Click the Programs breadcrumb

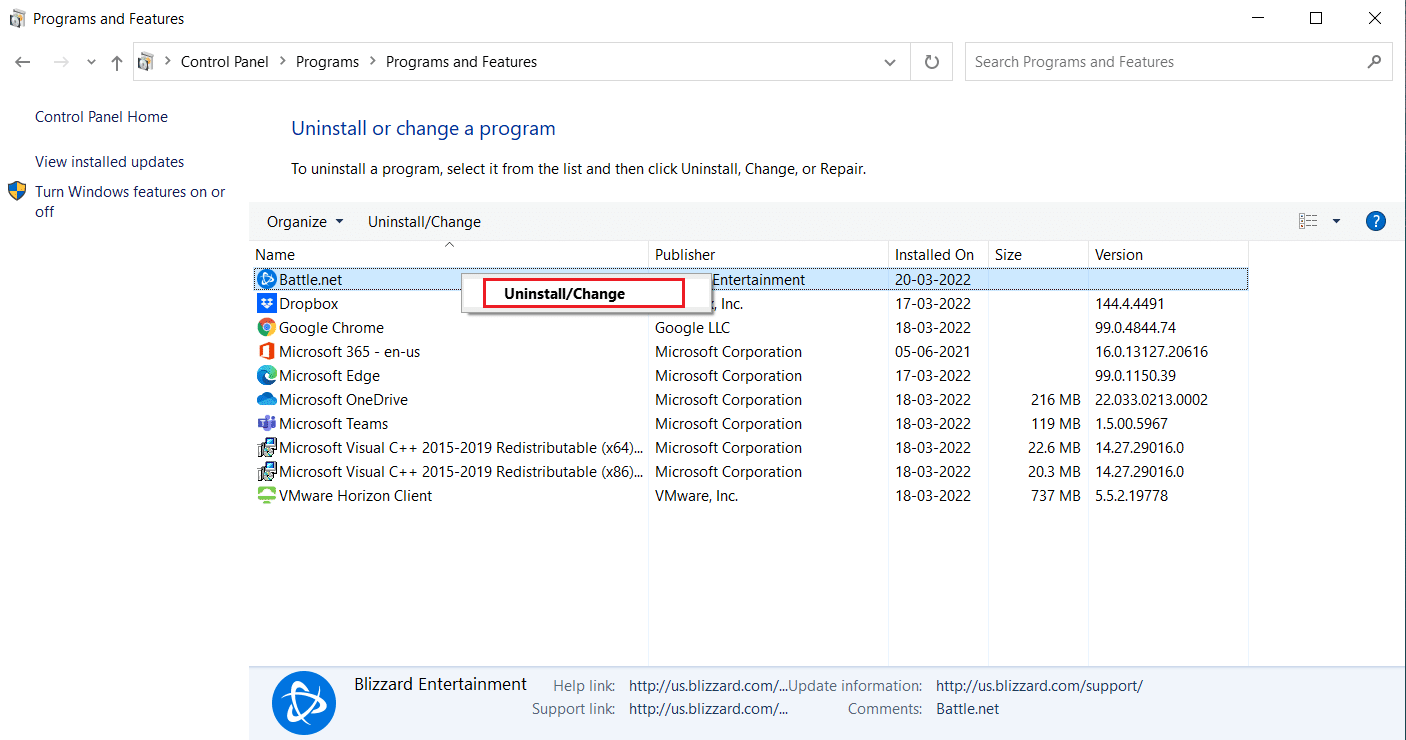(x=327, y=62)
